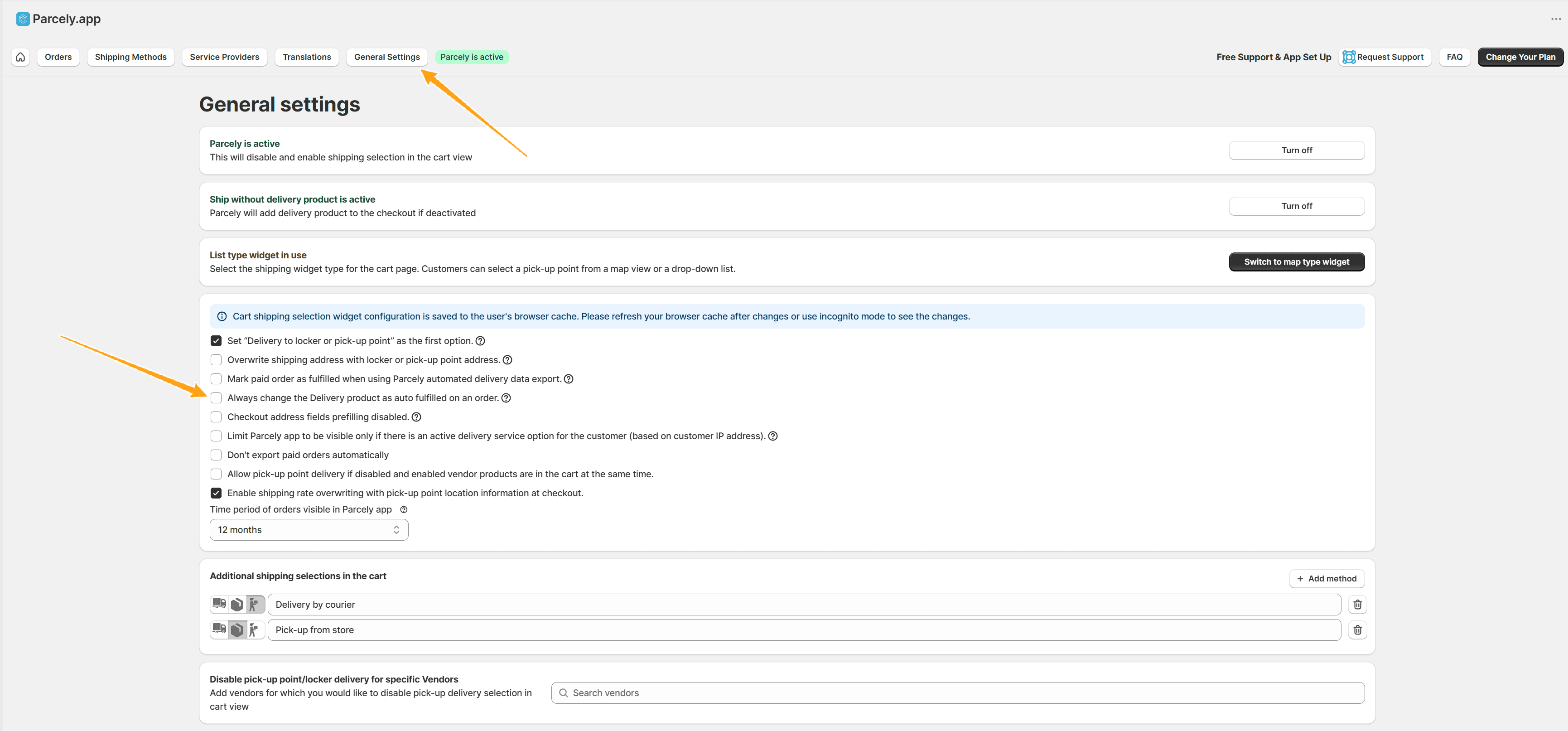Open the 12 months time period dropdown
Screen dimensions: 1568x731
tap(309, 529)
